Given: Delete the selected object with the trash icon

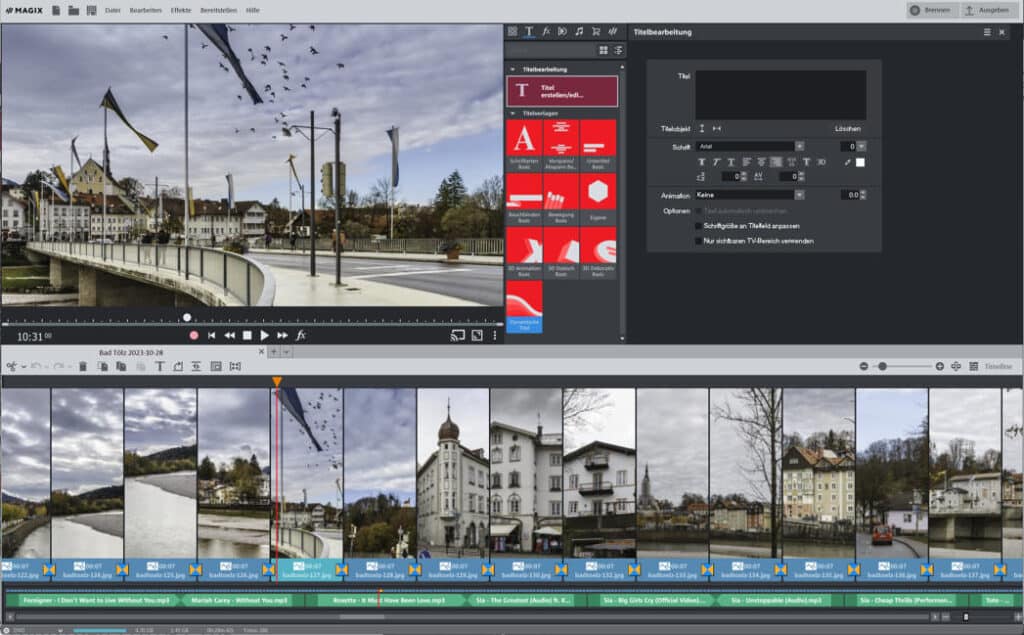Looking at the screenshot, I should click(x=83, y=366).
